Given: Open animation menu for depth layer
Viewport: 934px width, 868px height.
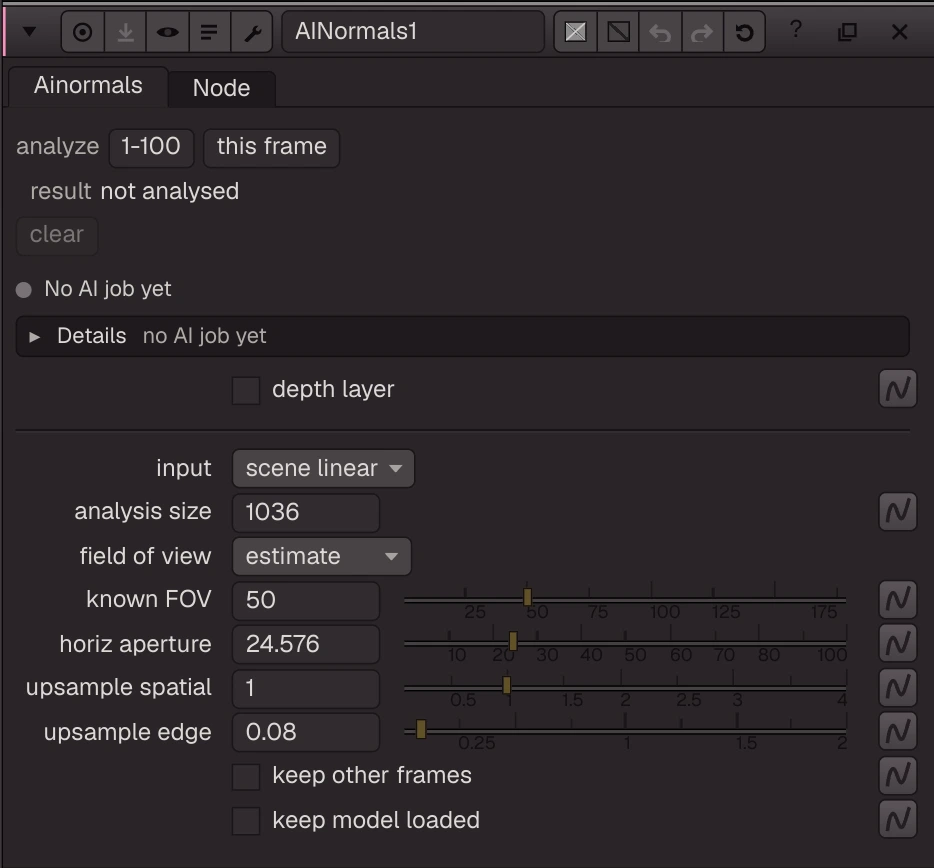Looking at the screenshot, I should (x=898, y=389).
